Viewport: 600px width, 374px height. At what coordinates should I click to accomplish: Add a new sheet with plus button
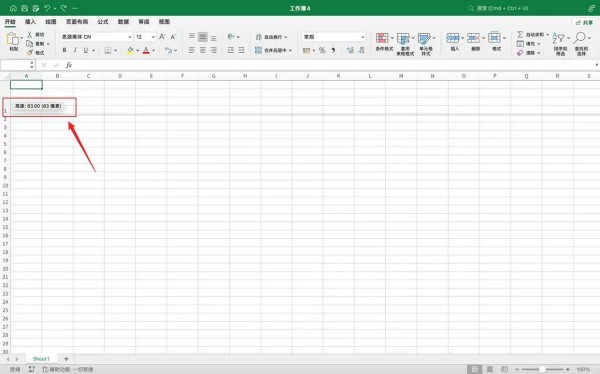point(66,359)
